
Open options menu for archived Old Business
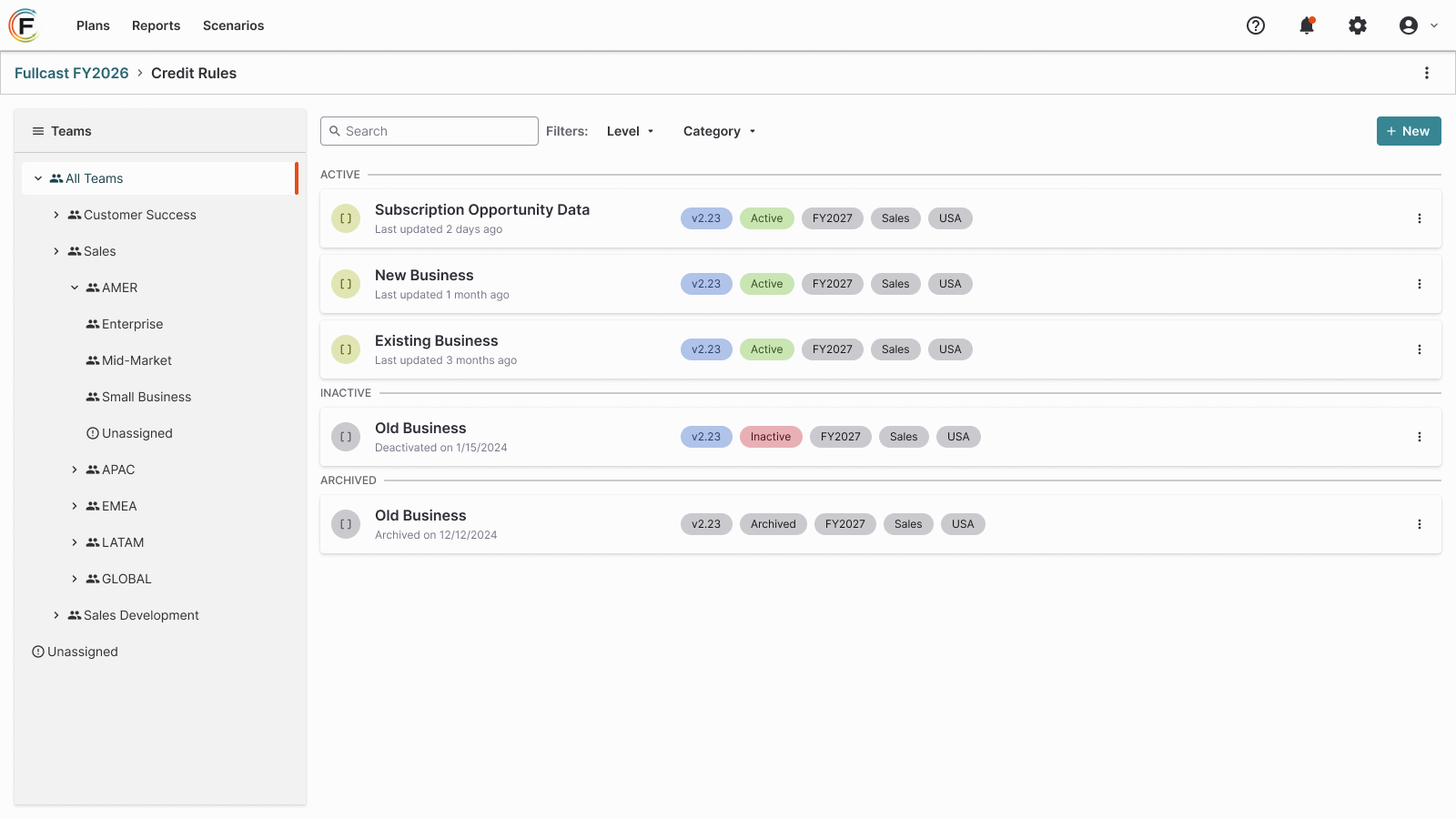(1420, 524)
